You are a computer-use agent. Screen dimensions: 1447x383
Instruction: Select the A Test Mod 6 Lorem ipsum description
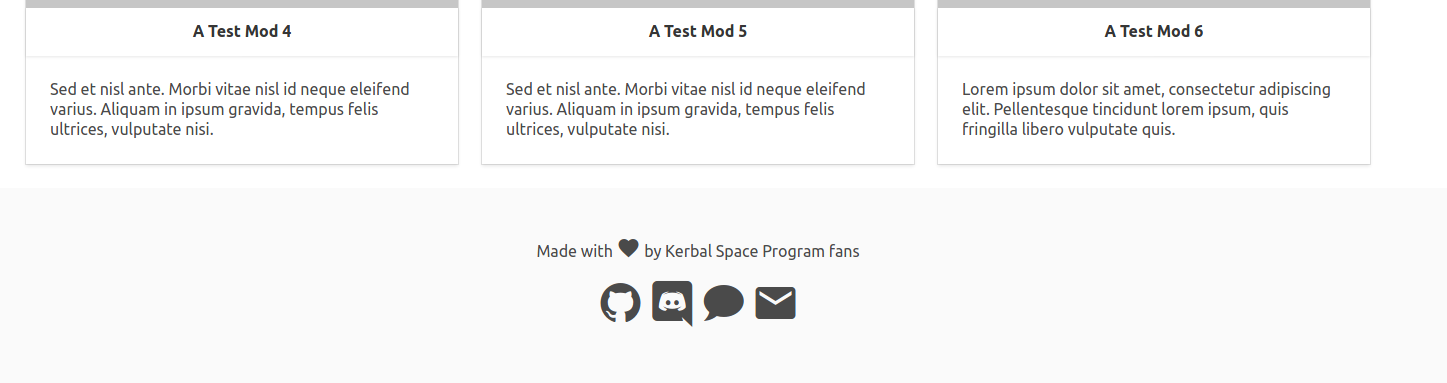pos(1146,109)
